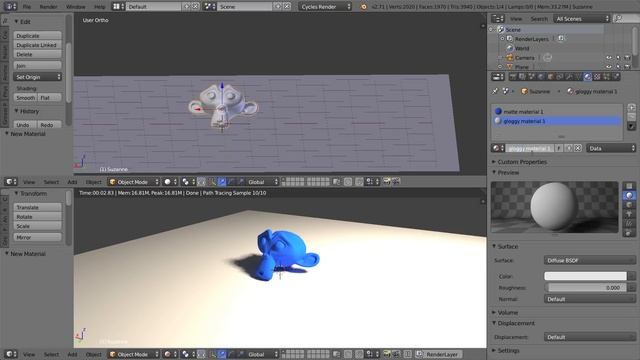This screenshot has height=360, width=640.
Task: Toggle Camera selectability cursor in outliner
Action: [618, 58]
